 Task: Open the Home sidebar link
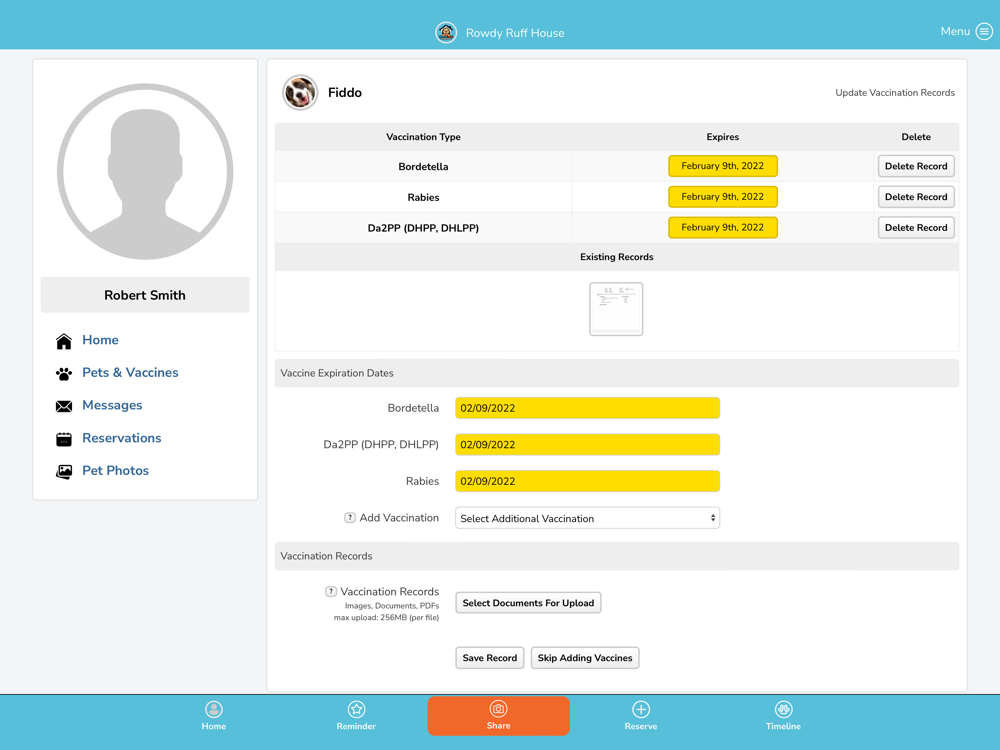point(100,340)
